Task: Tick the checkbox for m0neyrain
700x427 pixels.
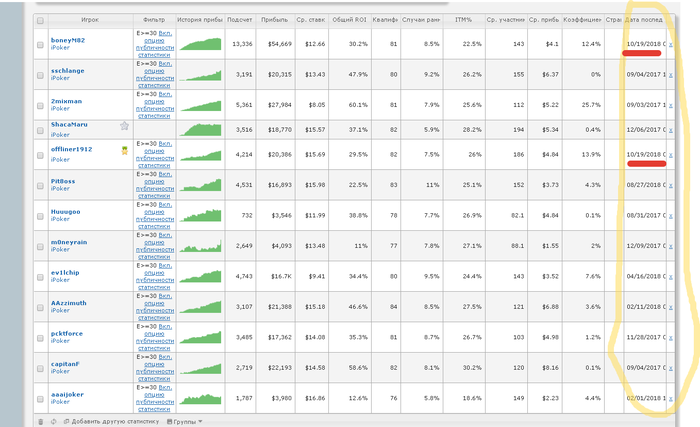Action: point(40,247)
